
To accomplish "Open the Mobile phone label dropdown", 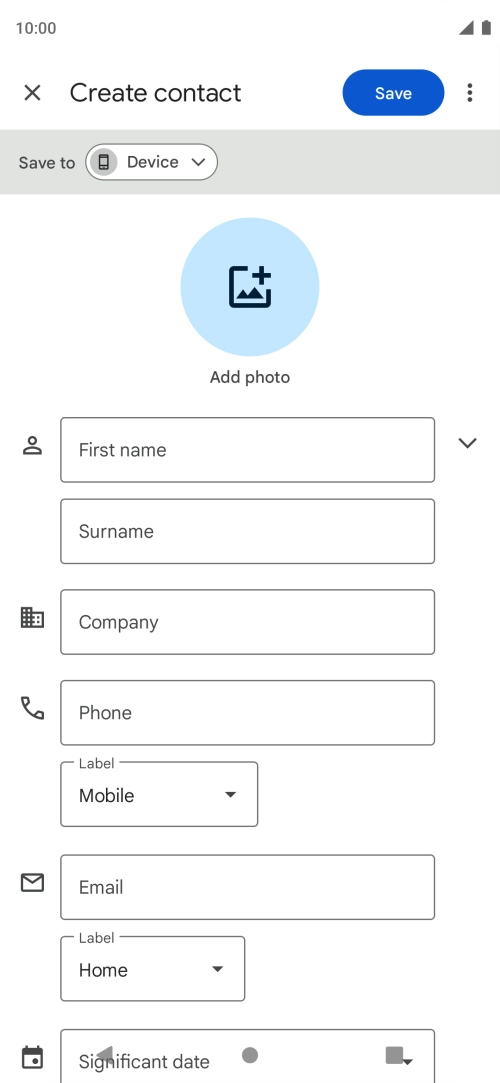I will point(159,794).
